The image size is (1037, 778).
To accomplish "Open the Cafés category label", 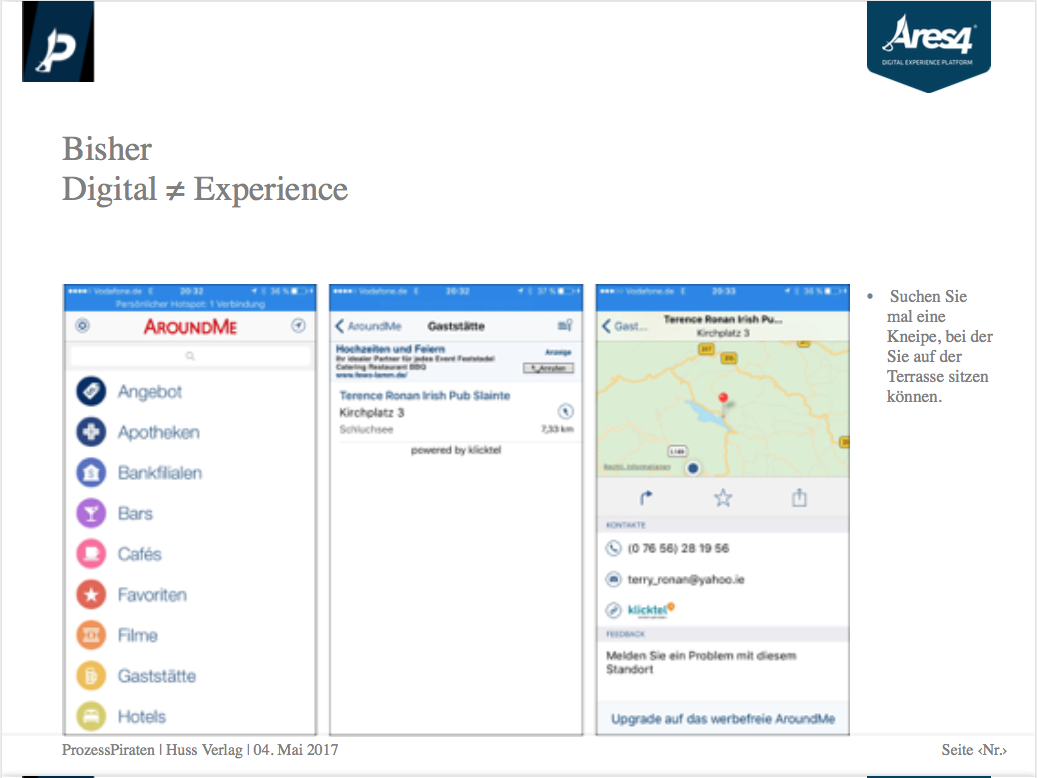I will (x=140, y=554).
